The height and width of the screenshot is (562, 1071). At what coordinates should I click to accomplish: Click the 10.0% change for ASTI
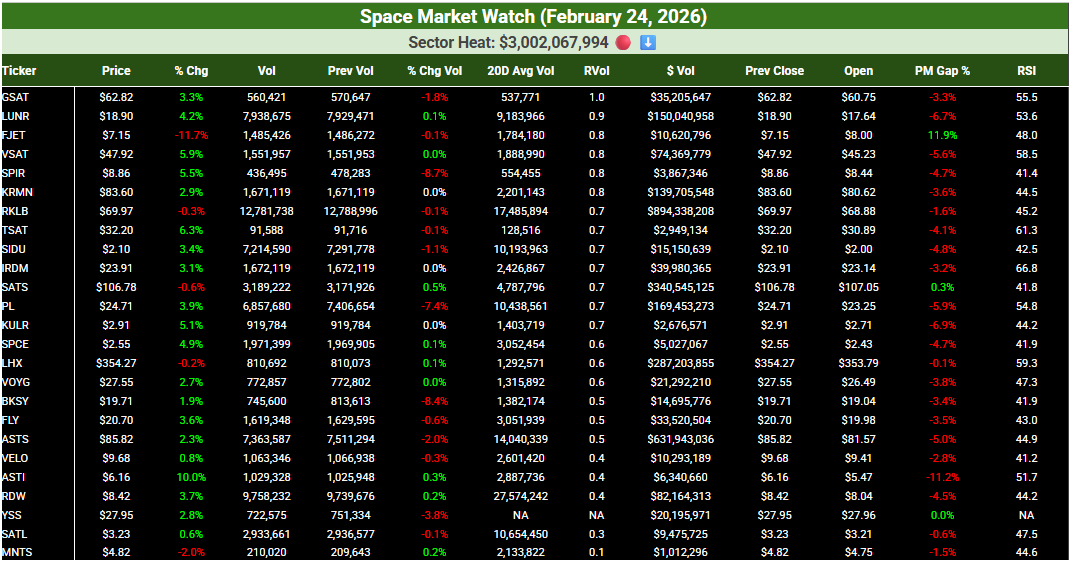(191, 477)
